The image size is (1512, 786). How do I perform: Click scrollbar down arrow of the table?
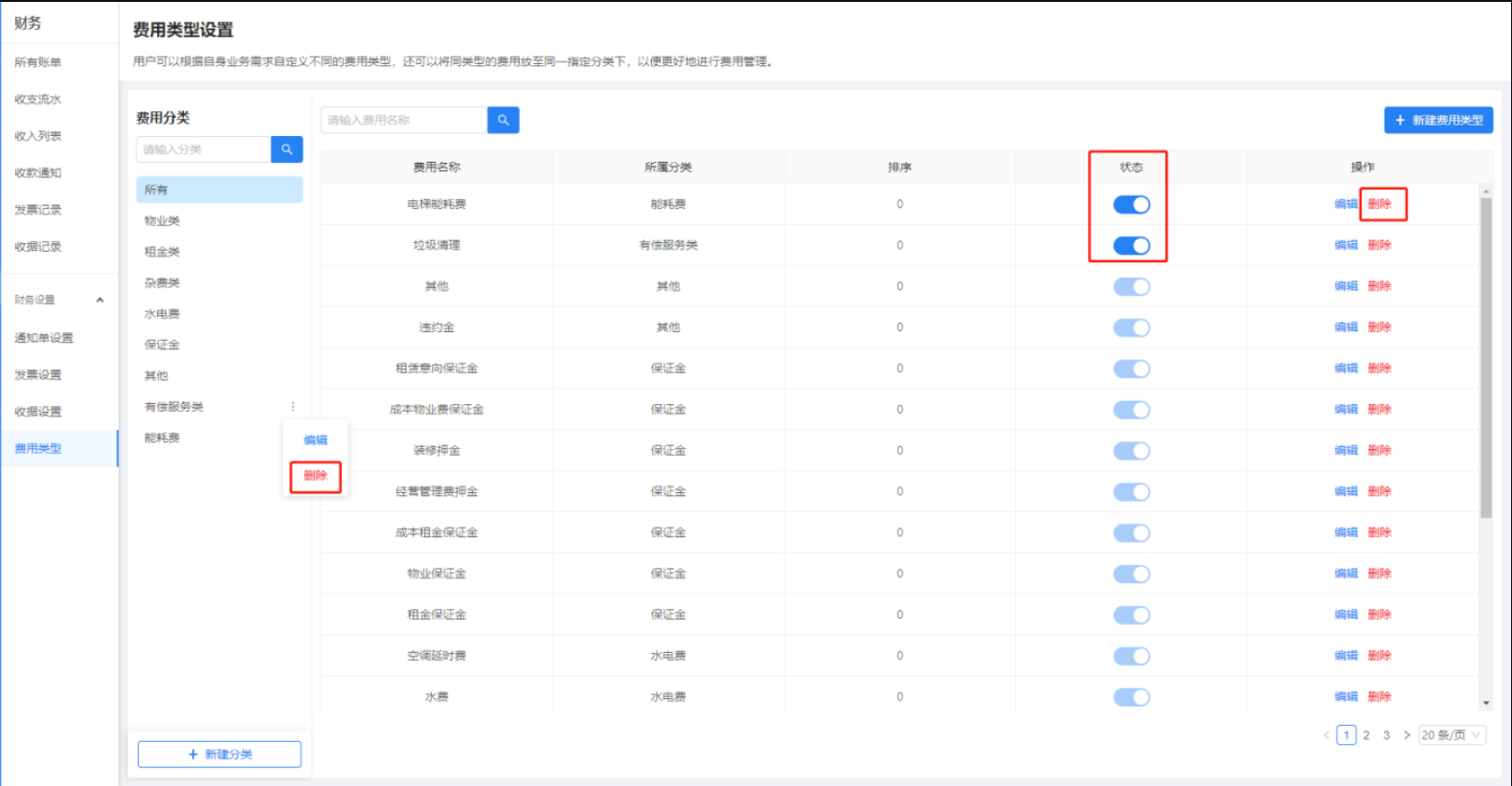[1486, 703]
